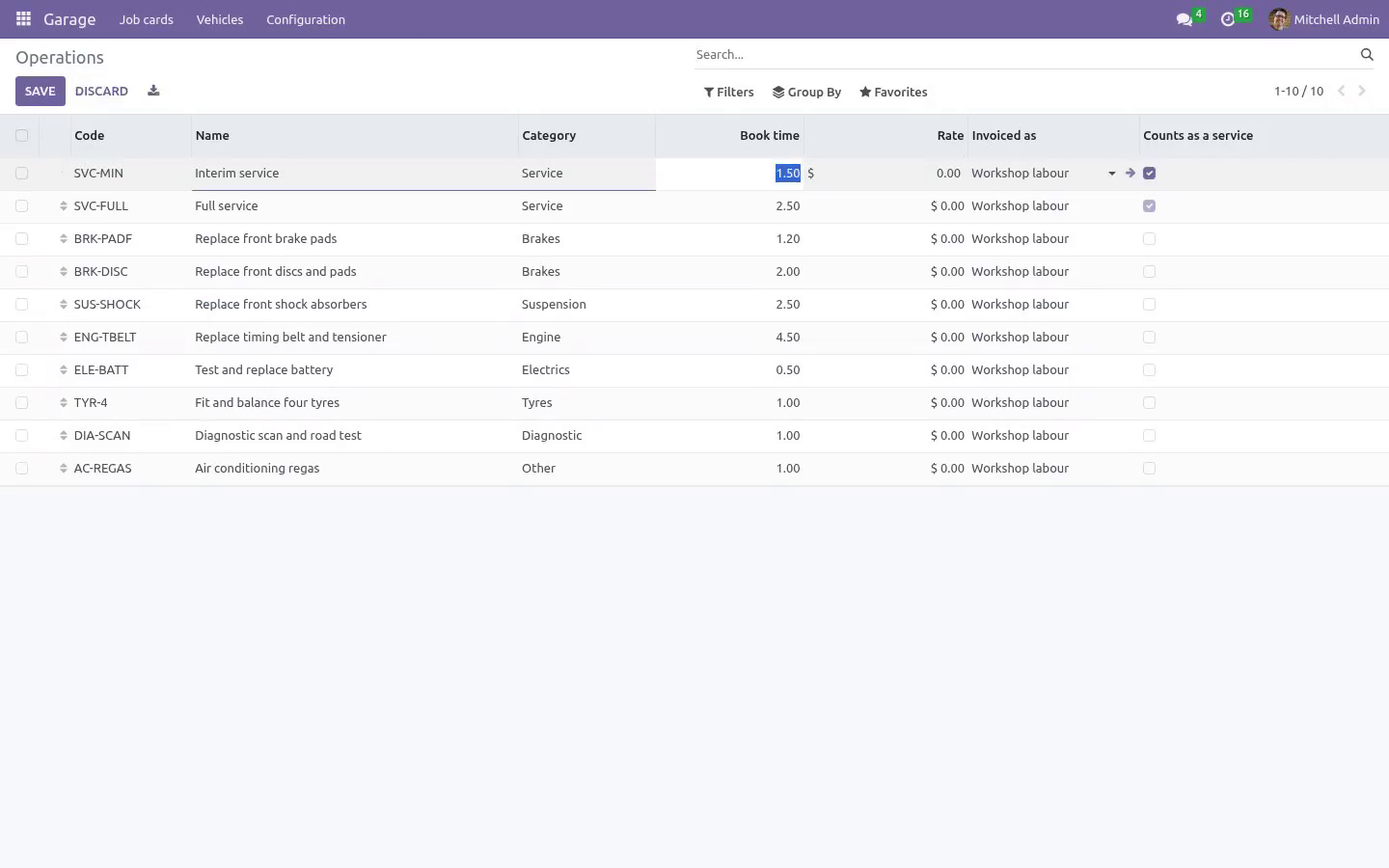The width and height of the screenshot is (1389, 868).
Task: Open the Job cards menu
Action: click(147, 19)
